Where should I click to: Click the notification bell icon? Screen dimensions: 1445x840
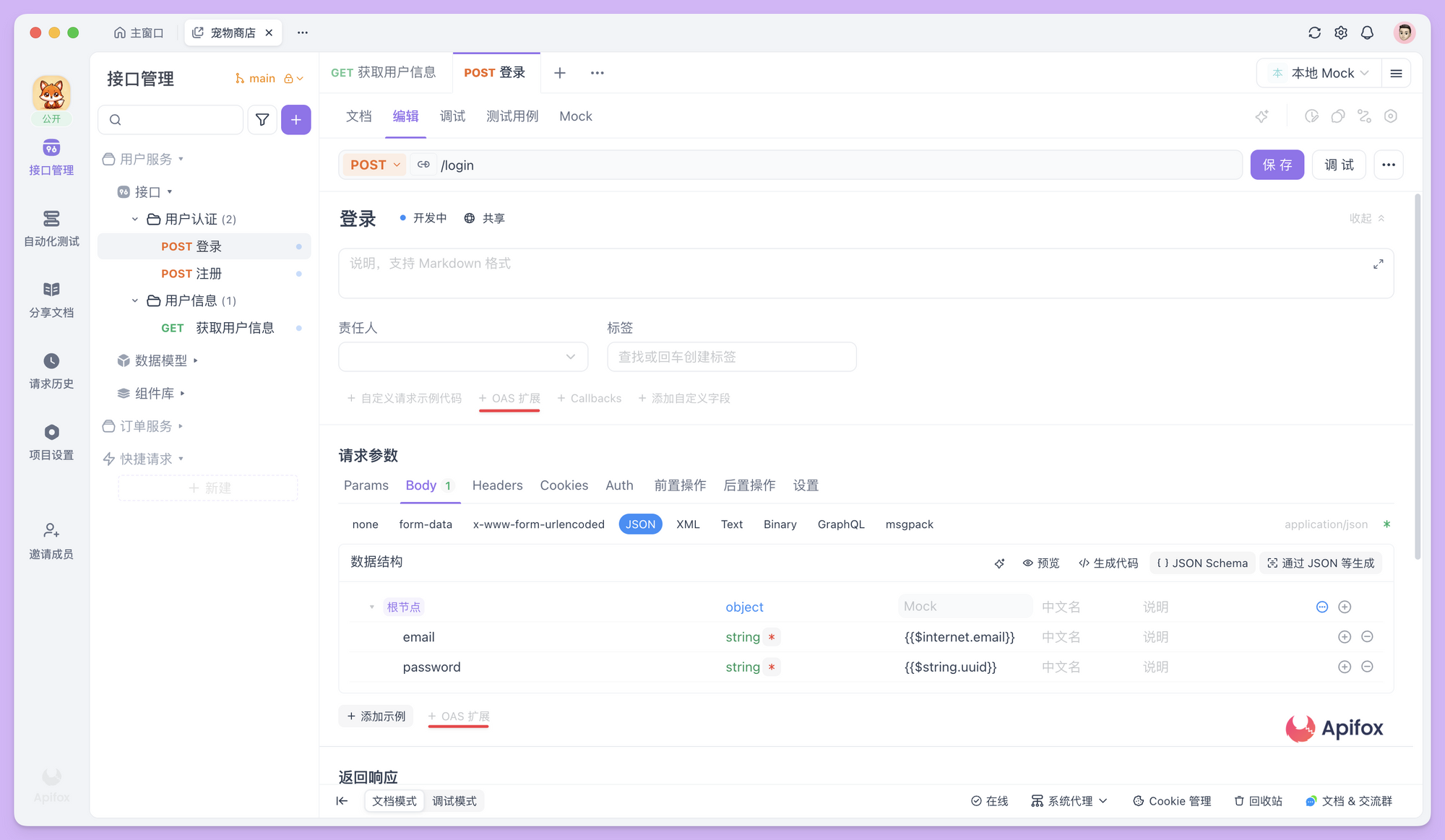pos(1367,33)
